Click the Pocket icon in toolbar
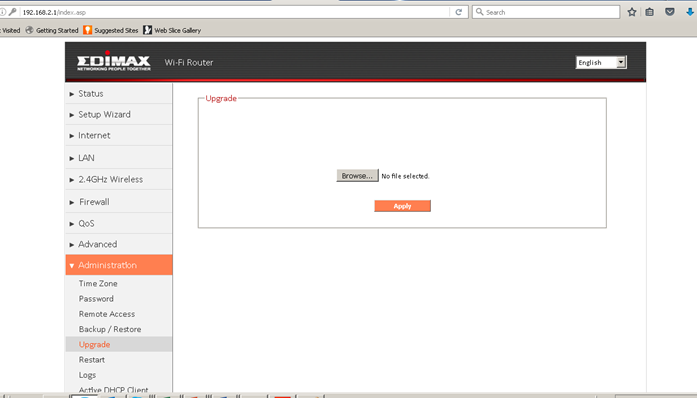The height and width of the screenshot is (398, 697). coord(670,12)
